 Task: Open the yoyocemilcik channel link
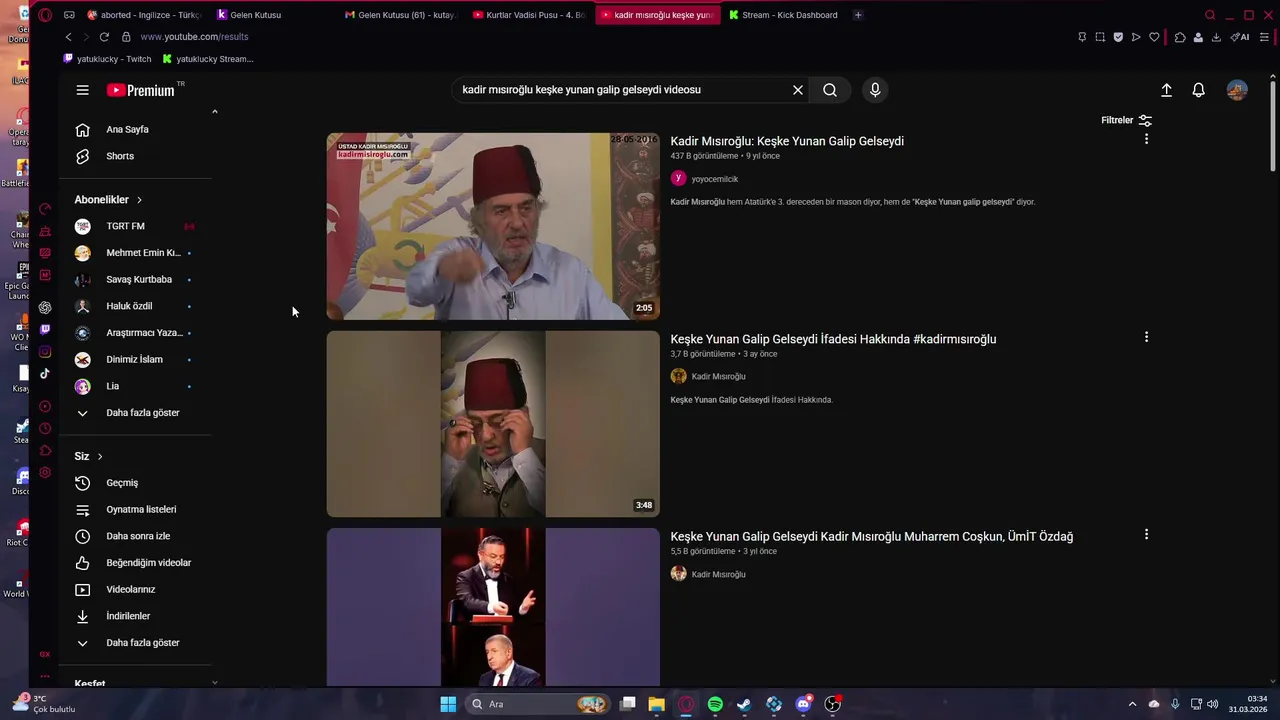[x=714, y=179]
